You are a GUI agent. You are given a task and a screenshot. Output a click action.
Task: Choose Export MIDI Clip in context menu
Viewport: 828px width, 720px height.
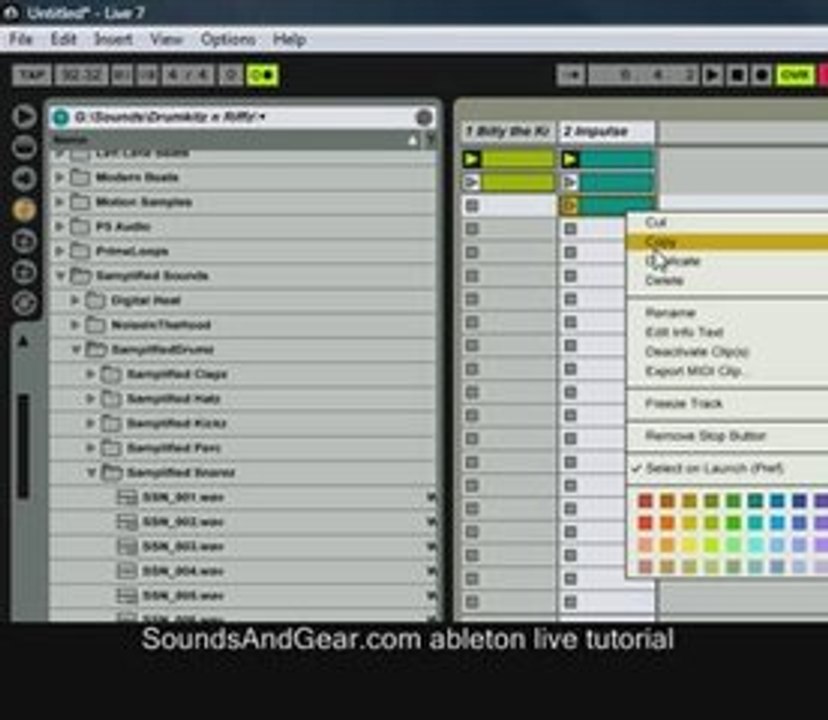point(727,371)
